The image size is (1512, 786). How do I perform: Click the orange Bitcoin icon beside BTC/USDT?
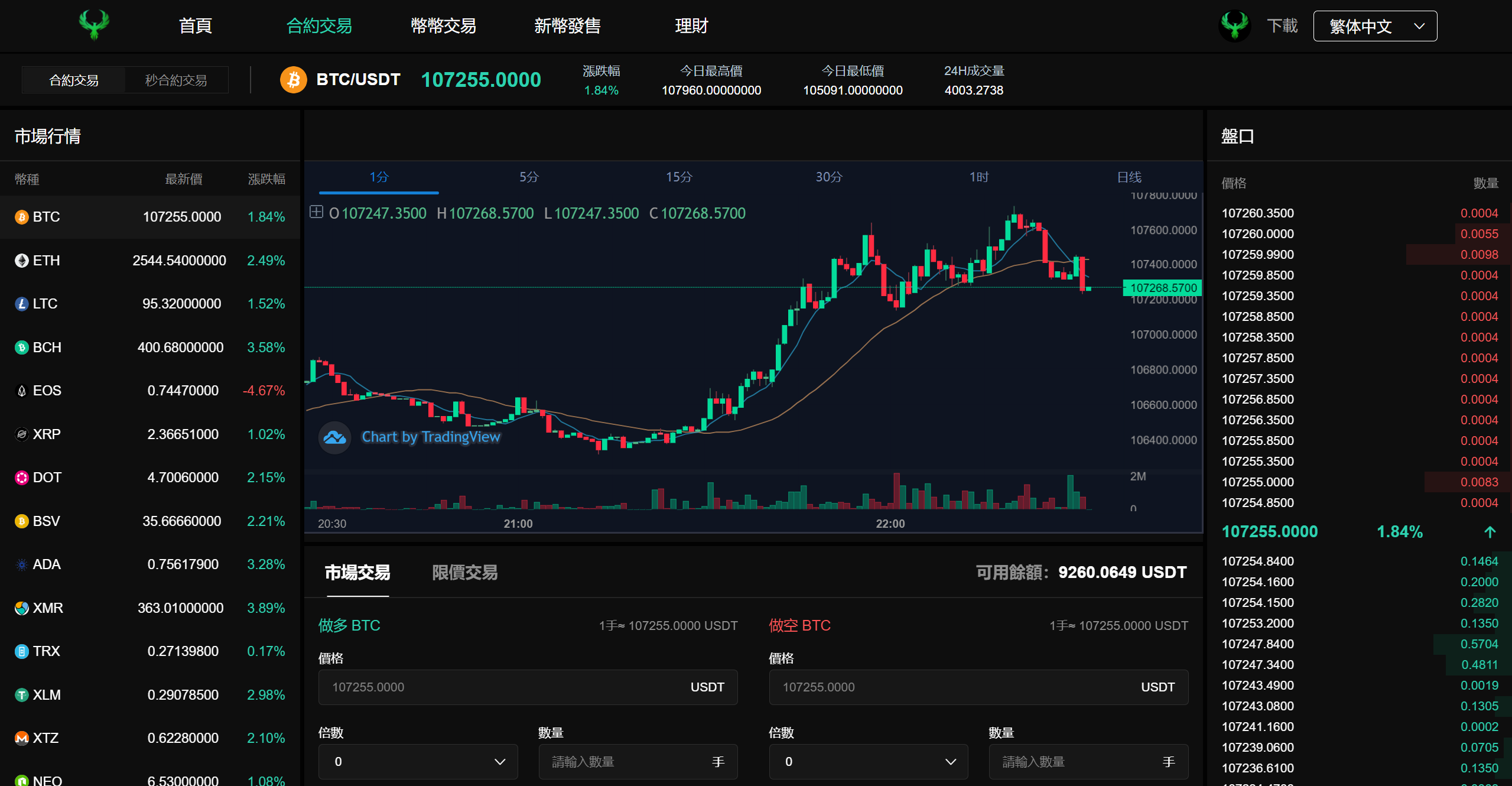pyautogui.click(x=293, y=80)
